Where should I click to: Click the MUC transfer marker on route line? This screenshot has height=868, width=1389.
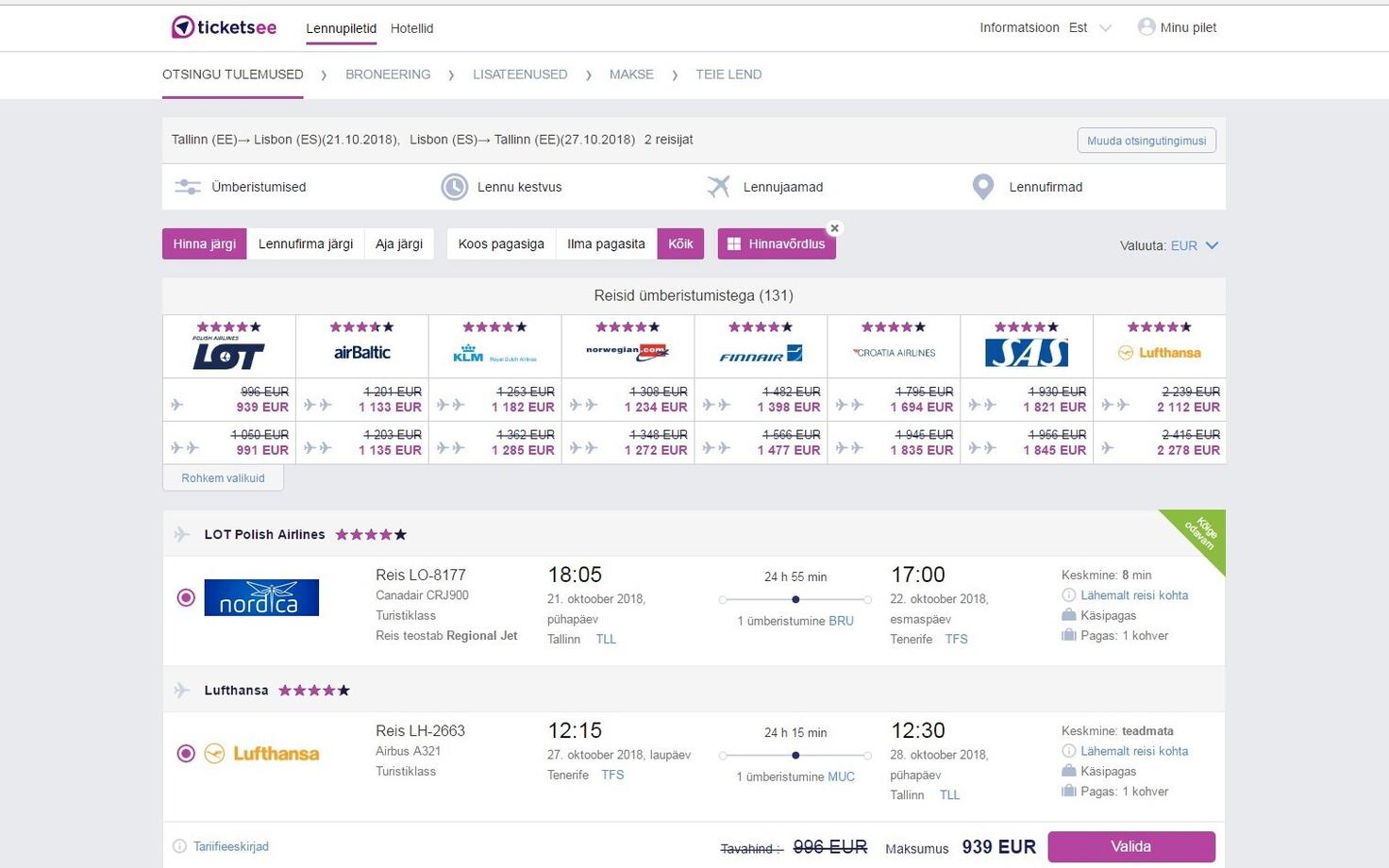(x=795, y=755)
